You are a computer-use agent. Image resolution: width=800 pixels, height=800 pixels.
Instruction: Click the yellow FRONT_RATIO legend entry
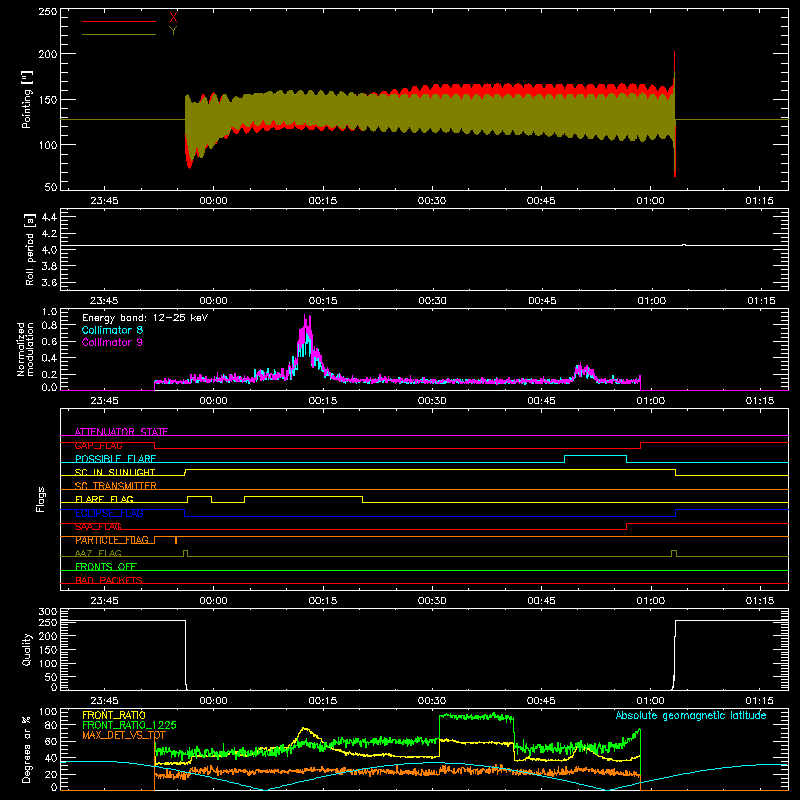click(114, 715)
